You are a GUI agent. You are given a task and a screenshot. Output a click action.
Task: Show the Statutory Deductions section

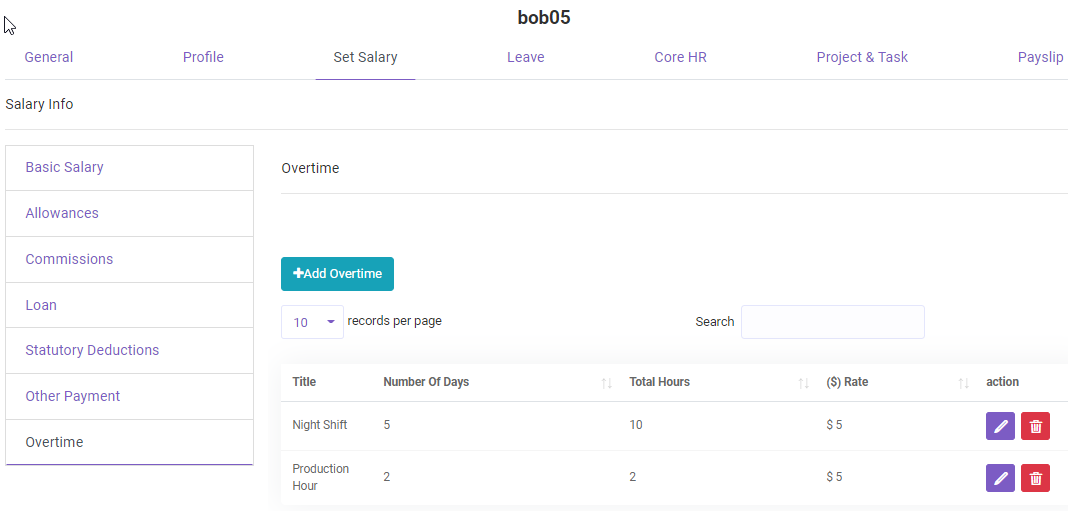(92, 350)
